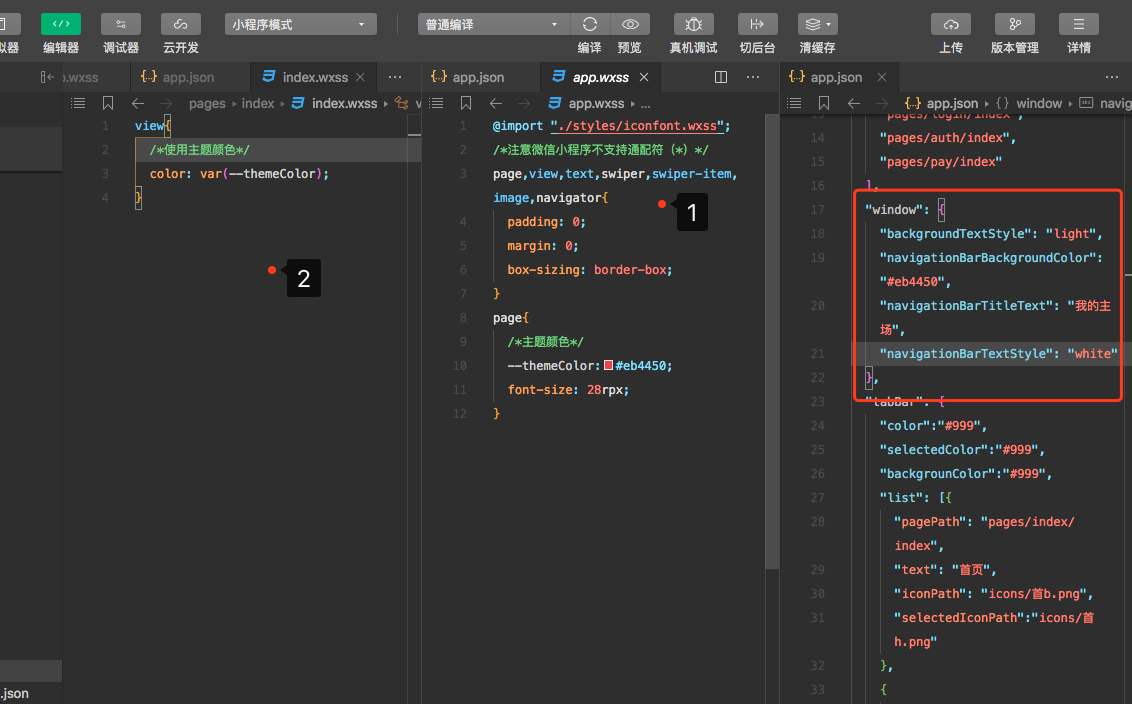
Task: Click the 预览 preview eye icon
Action: tap(630, 24)
